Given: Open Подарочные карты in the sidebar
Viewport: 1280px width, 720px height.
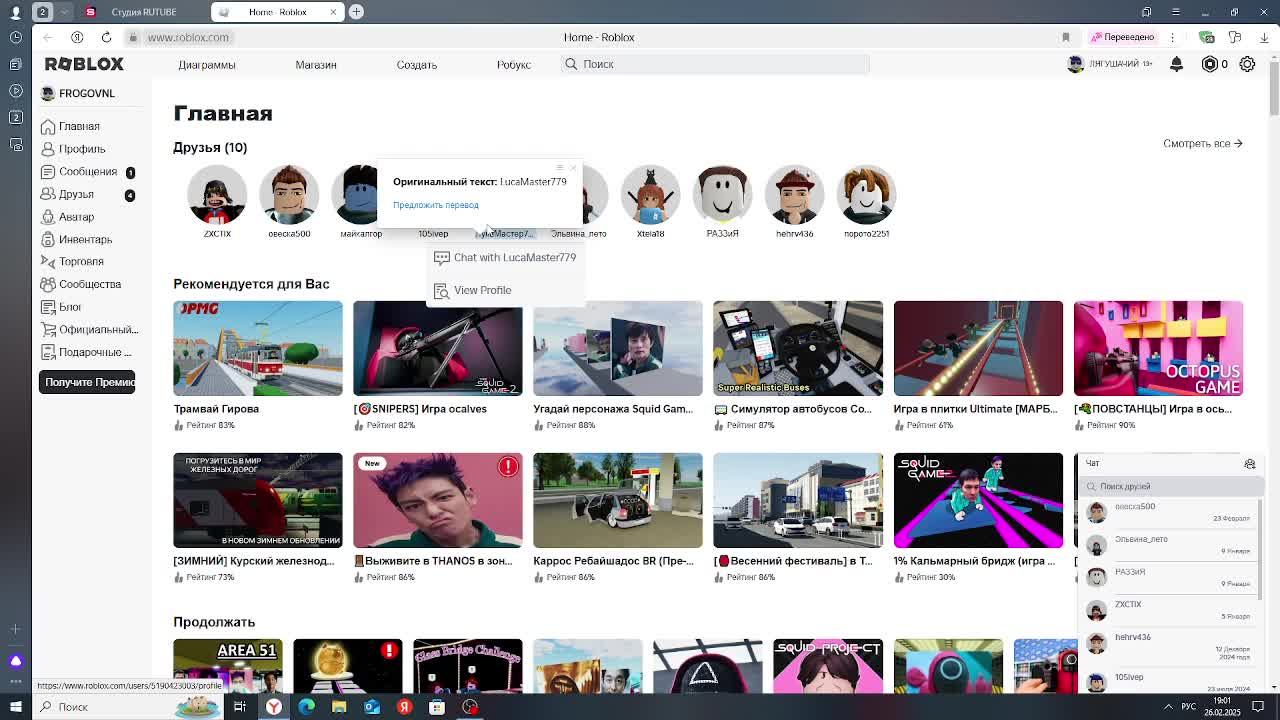Looking at the screenshot, I should 86,352.
